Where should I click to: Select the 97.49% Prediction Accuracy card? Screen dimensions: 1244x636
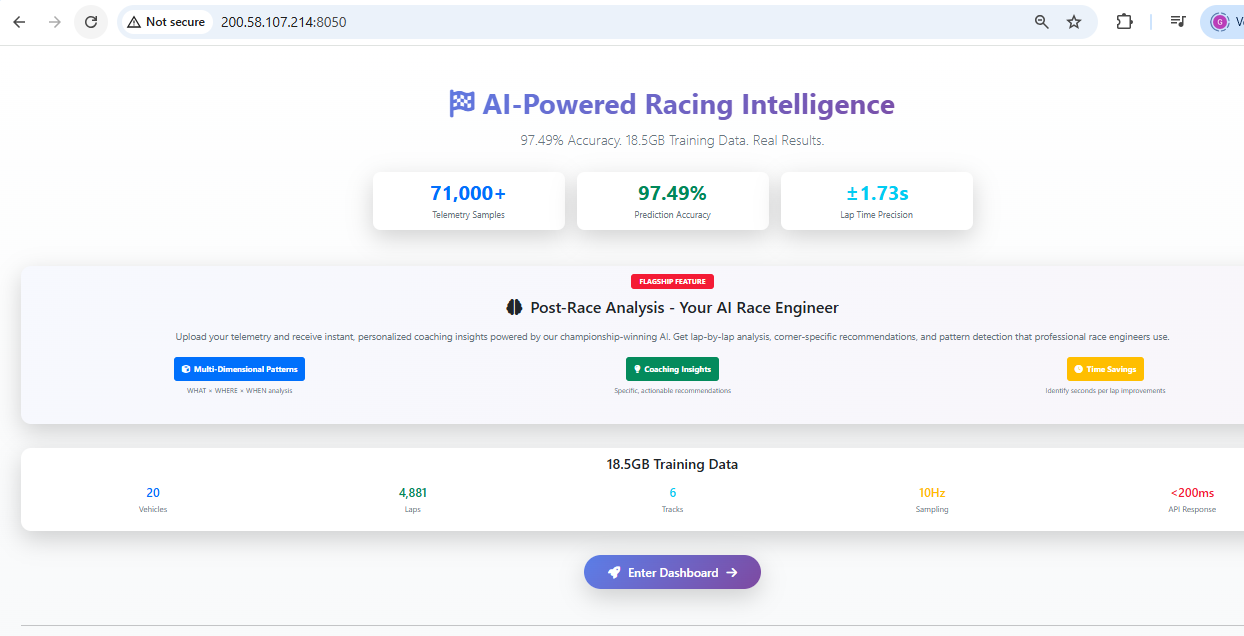672,201
